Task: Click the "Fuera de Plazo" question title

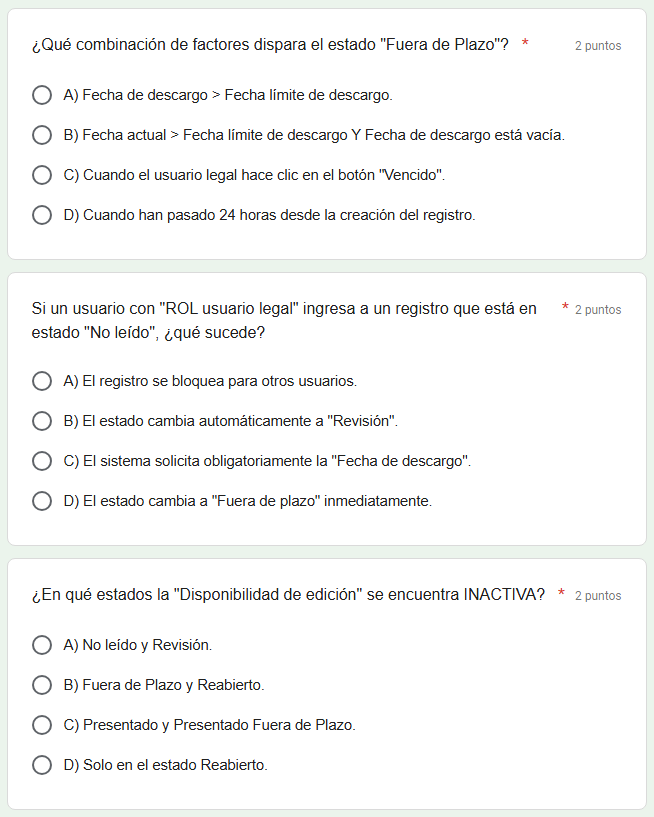Action: [270, 45]
